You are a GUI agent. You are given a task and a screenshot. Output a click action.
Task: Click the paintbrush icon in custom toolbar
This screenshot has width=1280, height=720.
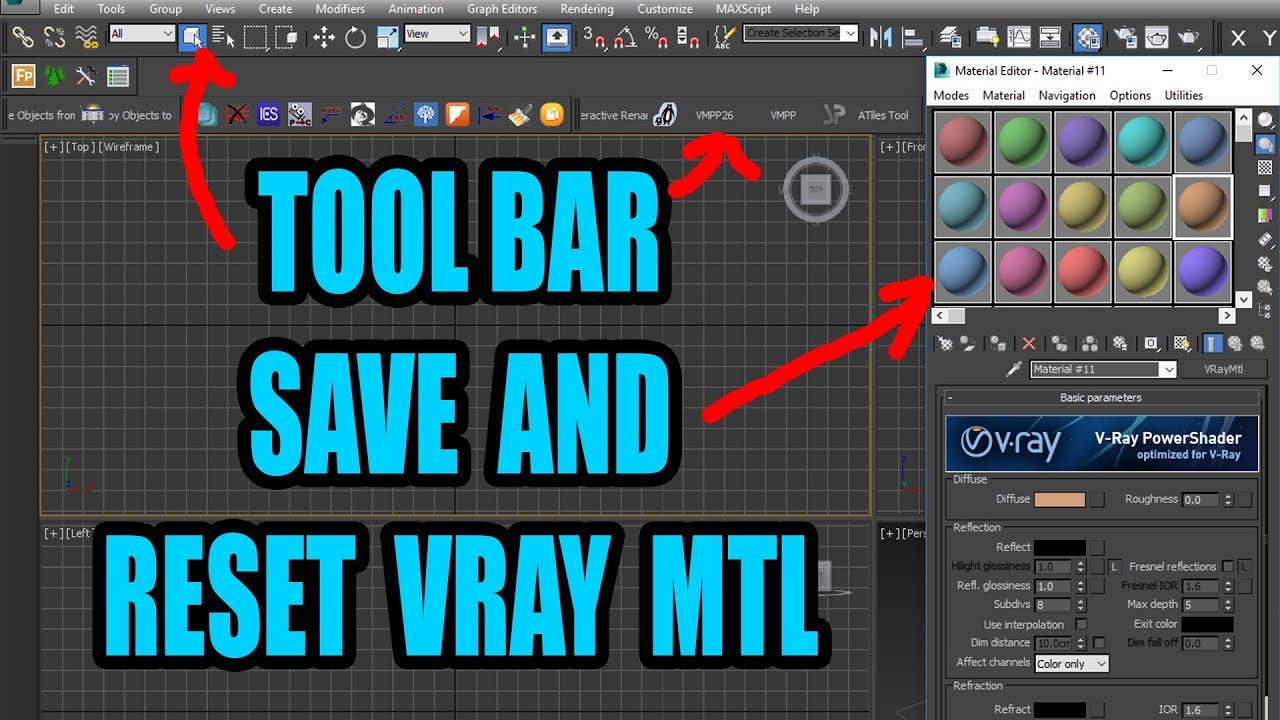(519, 115)
